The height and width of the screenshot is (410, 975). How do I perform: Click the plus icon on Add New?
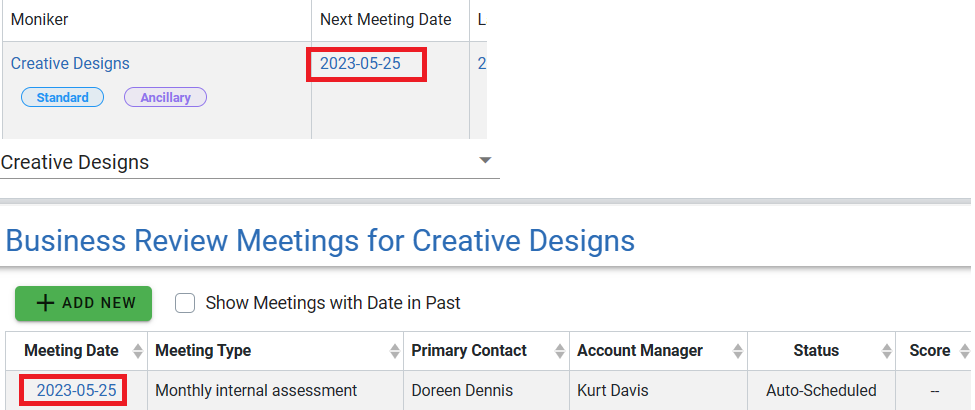click(x=45, y=303)
